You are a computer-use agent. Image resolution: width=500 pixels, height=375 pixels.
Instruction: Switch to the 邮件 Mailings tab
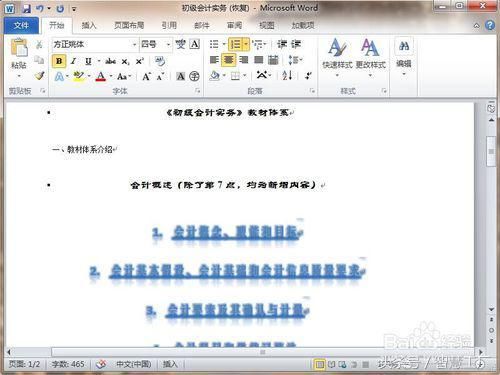[202, 25]
